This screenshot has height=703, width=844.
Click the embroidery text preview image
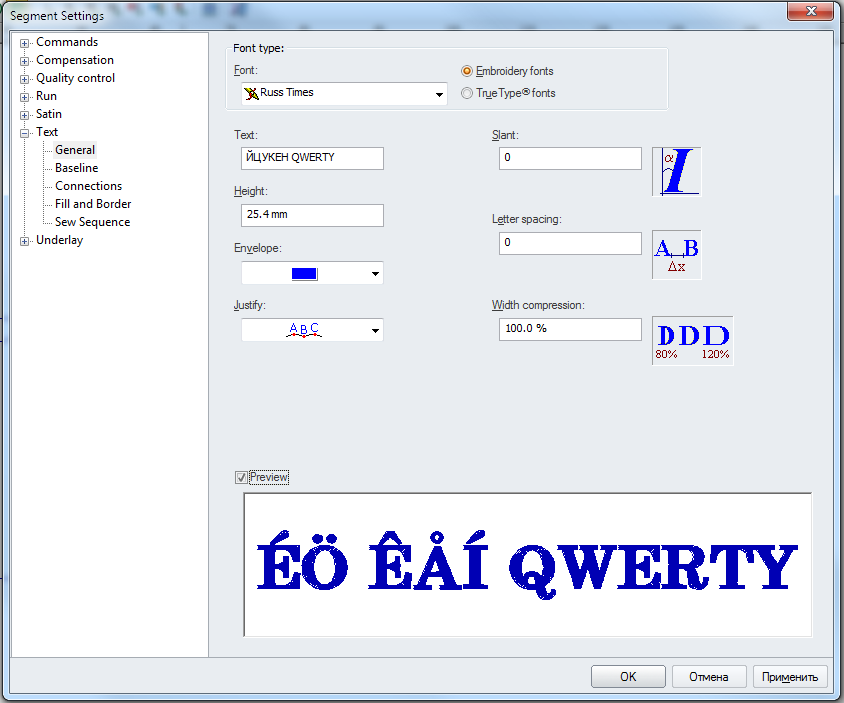click(527, 564)
